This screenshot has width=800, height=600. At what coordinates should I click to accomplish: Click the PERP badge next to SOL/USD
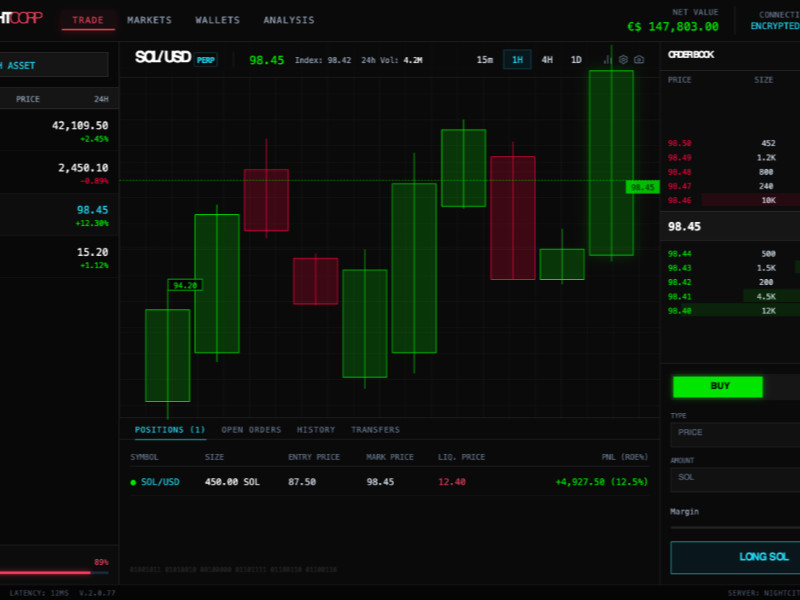(x=206, y=60)
